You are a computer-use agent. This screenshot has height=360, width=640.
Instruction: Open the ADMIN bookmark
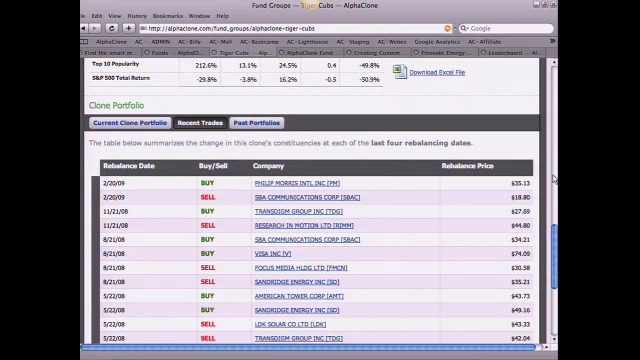(161, 42)
